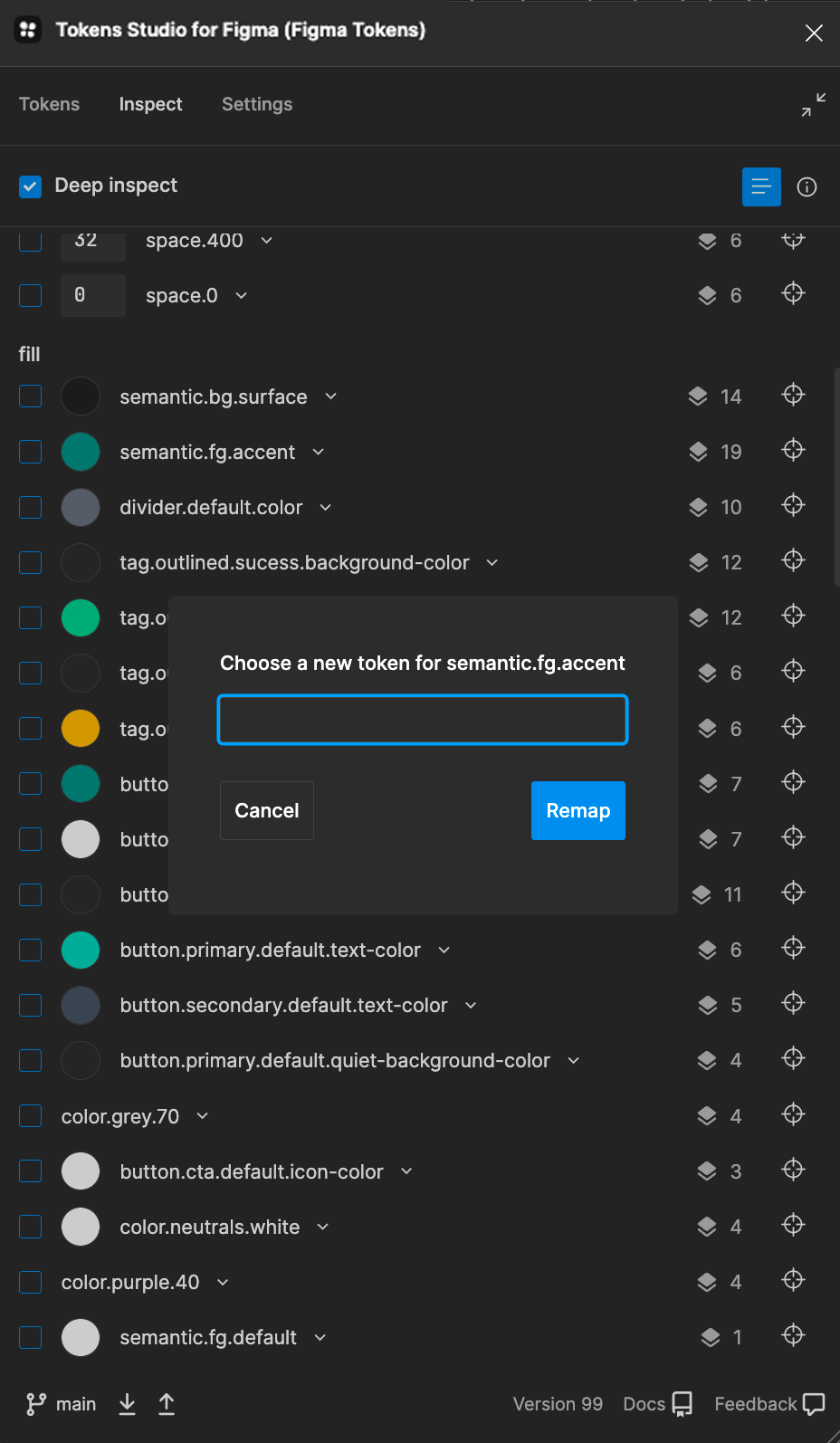
Task: Switch to the Inspect tab
Action: pos(150,104)
